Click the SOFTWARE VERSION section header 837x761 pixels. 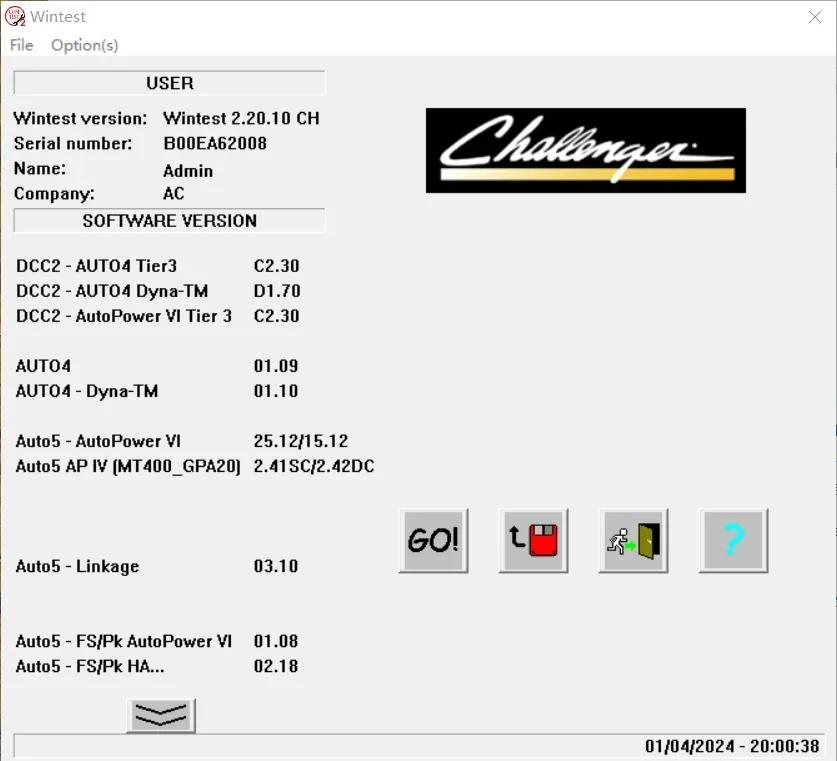(169, 220)
